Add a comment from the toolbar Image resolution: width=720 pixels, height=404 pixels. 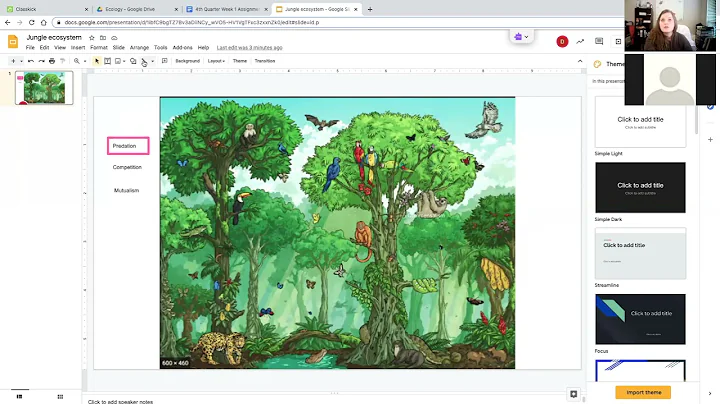point(164,61)
